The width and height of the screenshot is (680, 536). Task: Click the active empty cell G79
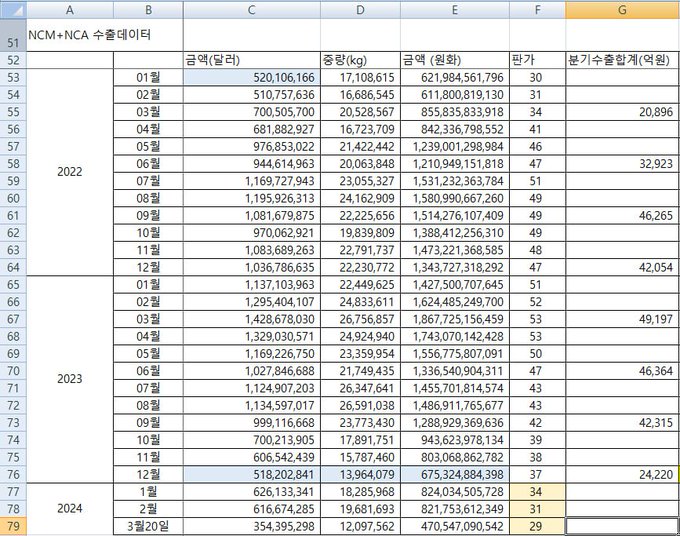(x=622, y=526)
